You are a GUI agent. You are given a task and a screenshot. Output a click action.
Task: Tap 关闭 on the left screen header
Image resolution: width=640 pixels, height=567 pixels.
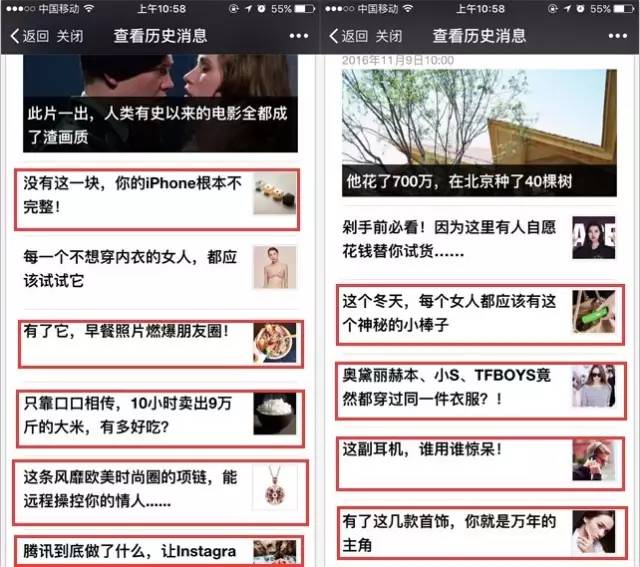(x=70, y=36)
